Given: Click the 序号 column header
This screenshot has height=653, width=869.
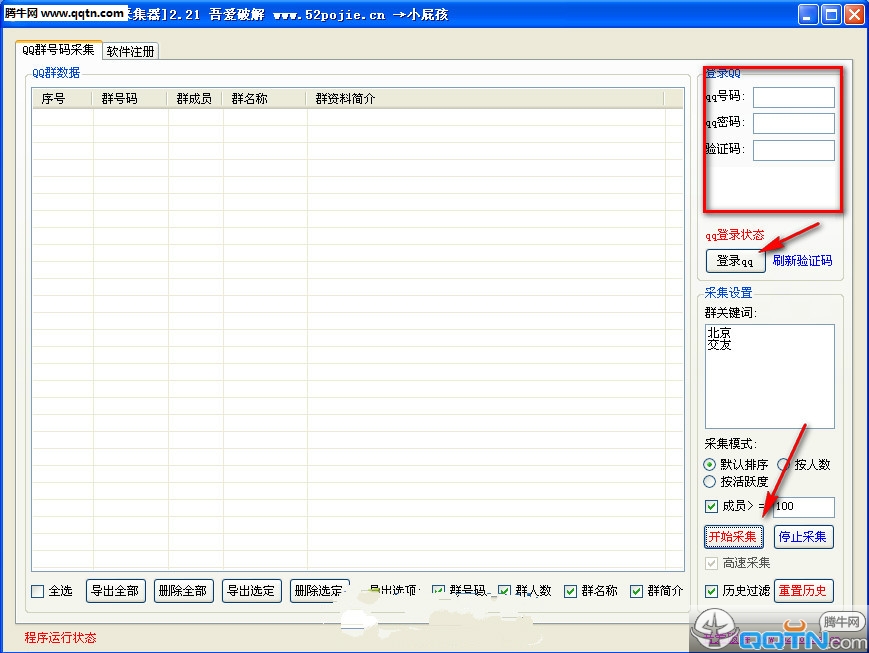Looking at the screenshot, I should point(62,99).
